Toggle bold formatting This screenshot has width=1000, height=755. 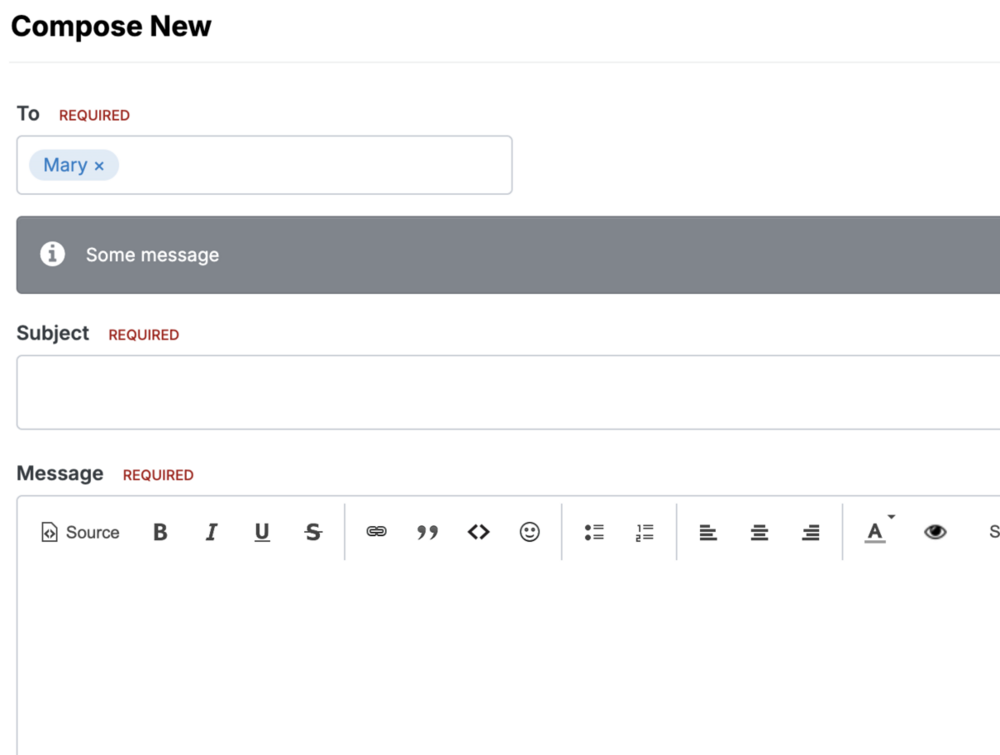tap(160, 532)
